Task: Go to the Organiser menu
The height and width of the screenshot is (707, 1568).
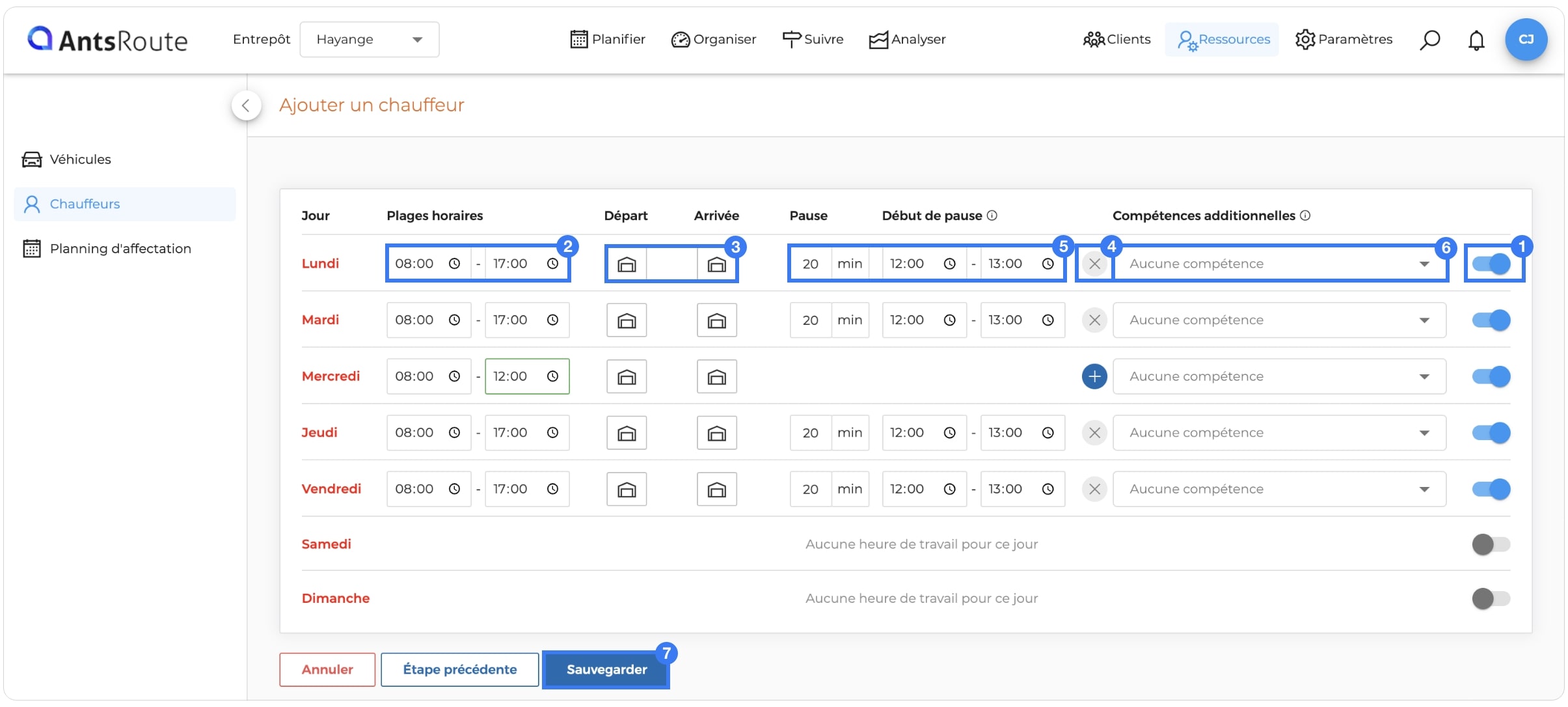Action: 714,40
